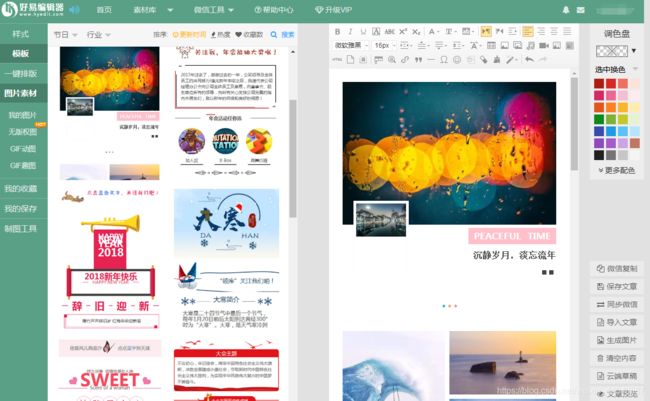Select the 图片素材 sidebar tab
Viewport: 650px width, 401px height.
(x=21, y=94)
